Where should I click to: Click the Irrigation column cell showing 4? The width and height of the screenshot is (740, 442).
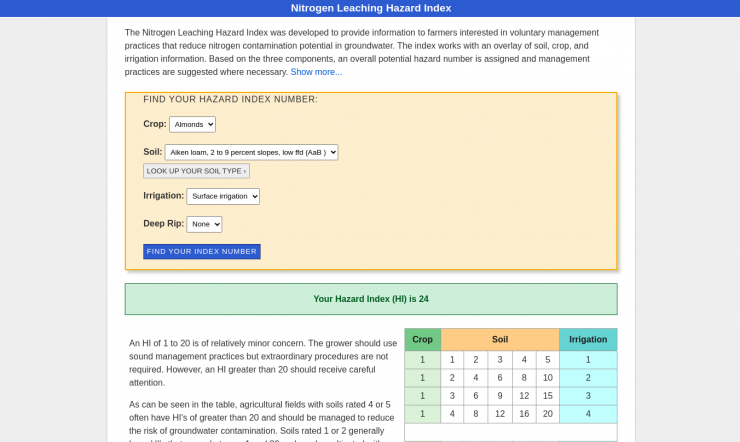[x=588, y=413]
